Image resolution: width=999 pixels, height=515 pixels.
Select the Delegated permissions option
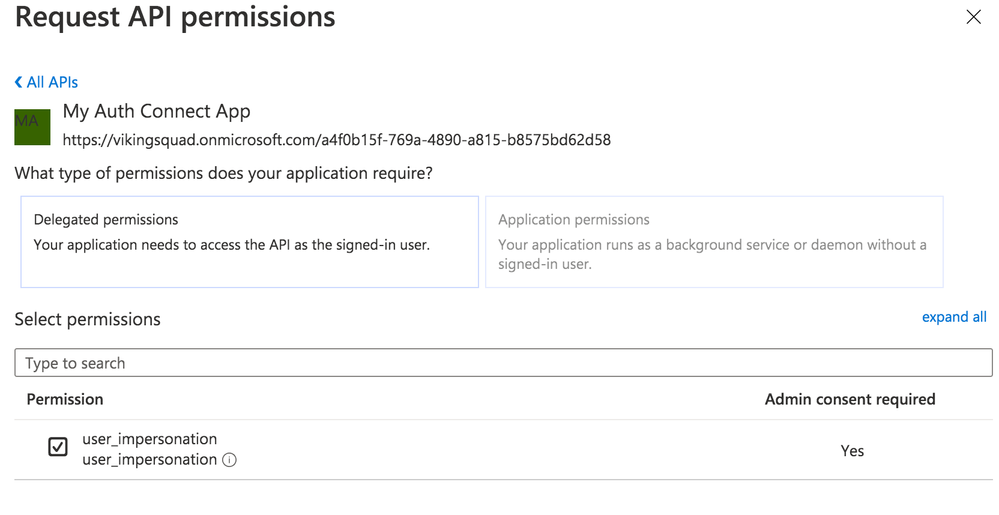249,242
